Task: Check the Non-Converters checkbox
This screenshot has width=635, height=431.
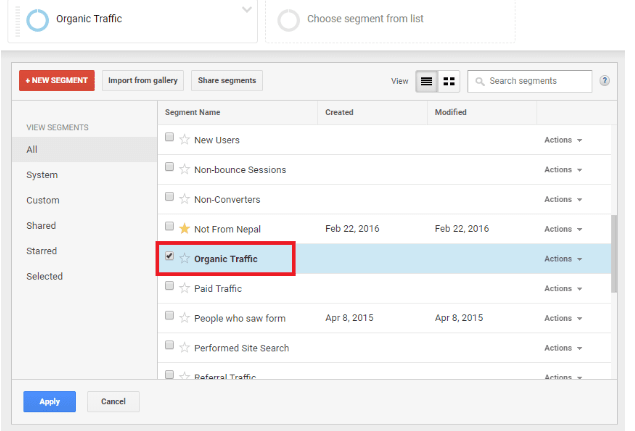Action: click(169, 197)
